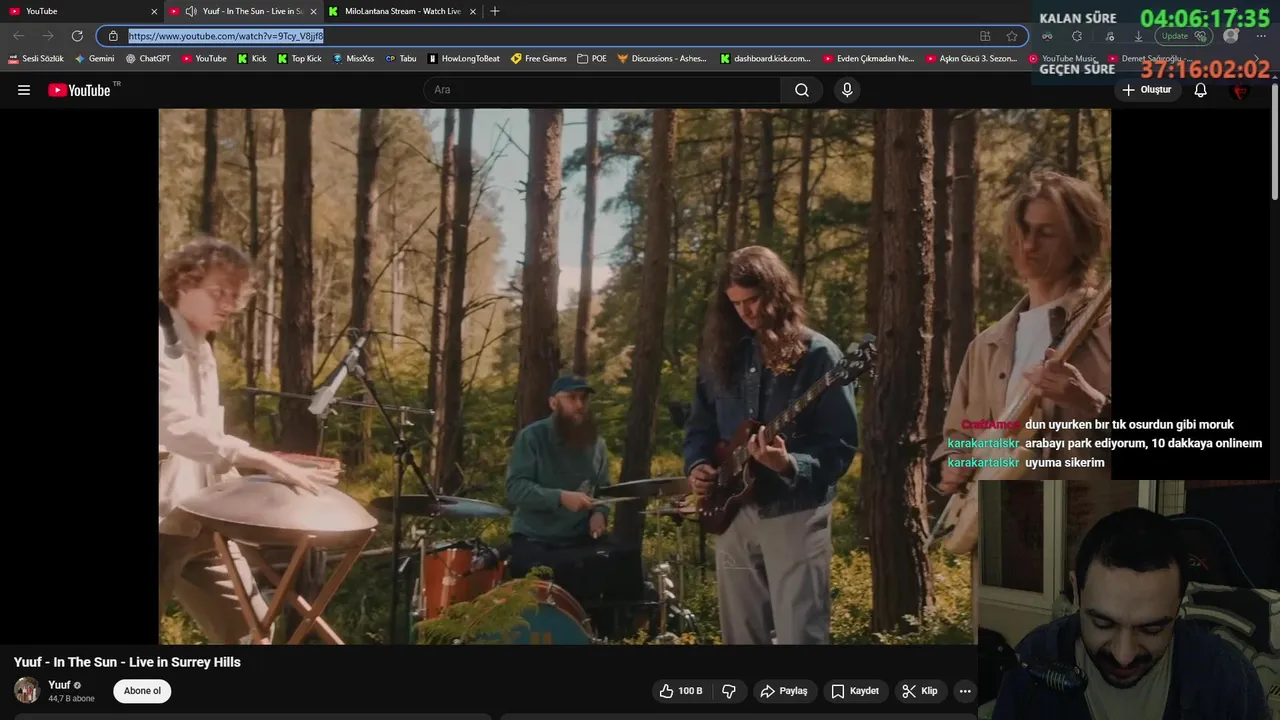Open the media control music icon
1280x720 pixels.
(1110, 36)
